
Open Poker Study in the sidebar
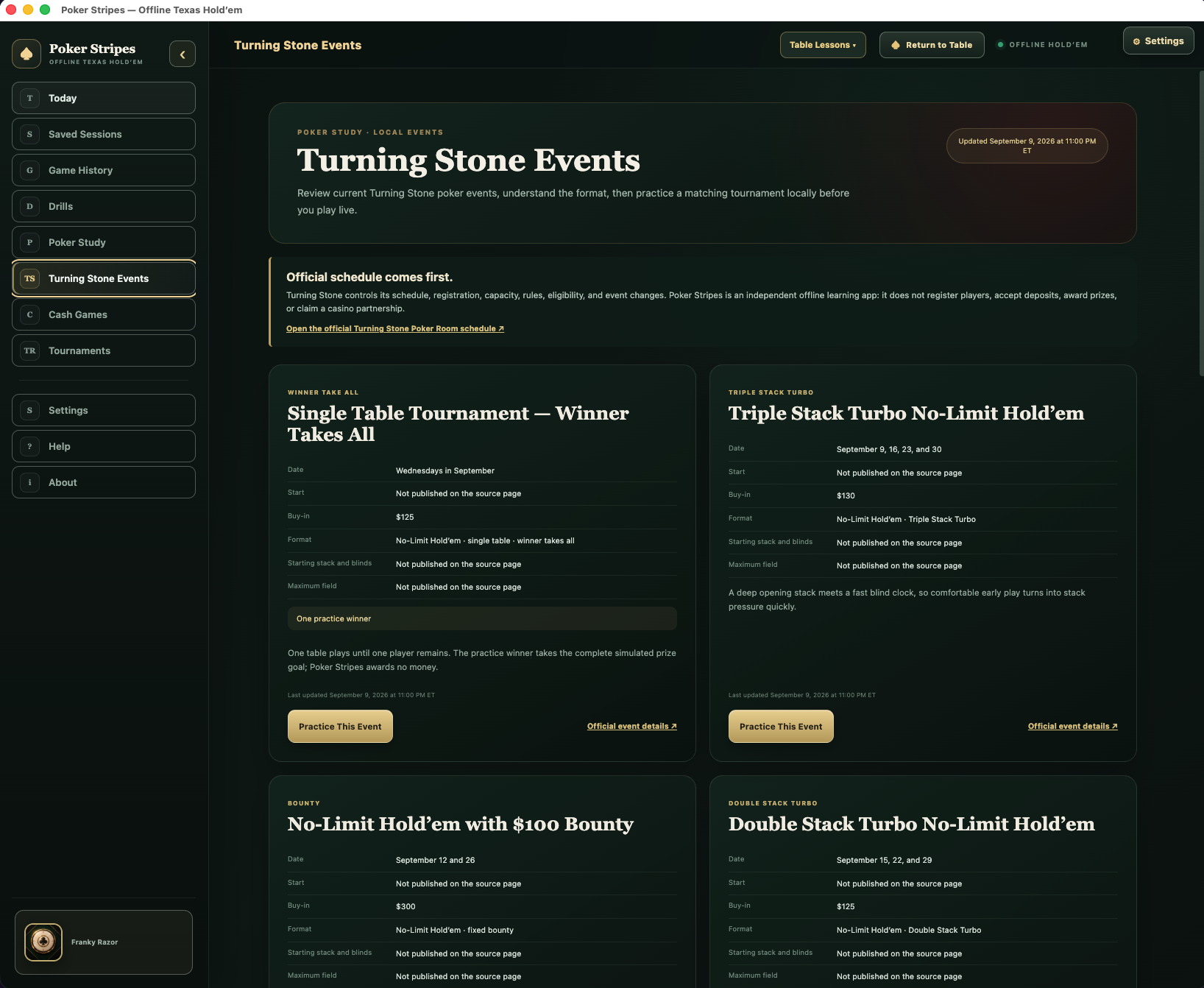[x=104, y=242]
